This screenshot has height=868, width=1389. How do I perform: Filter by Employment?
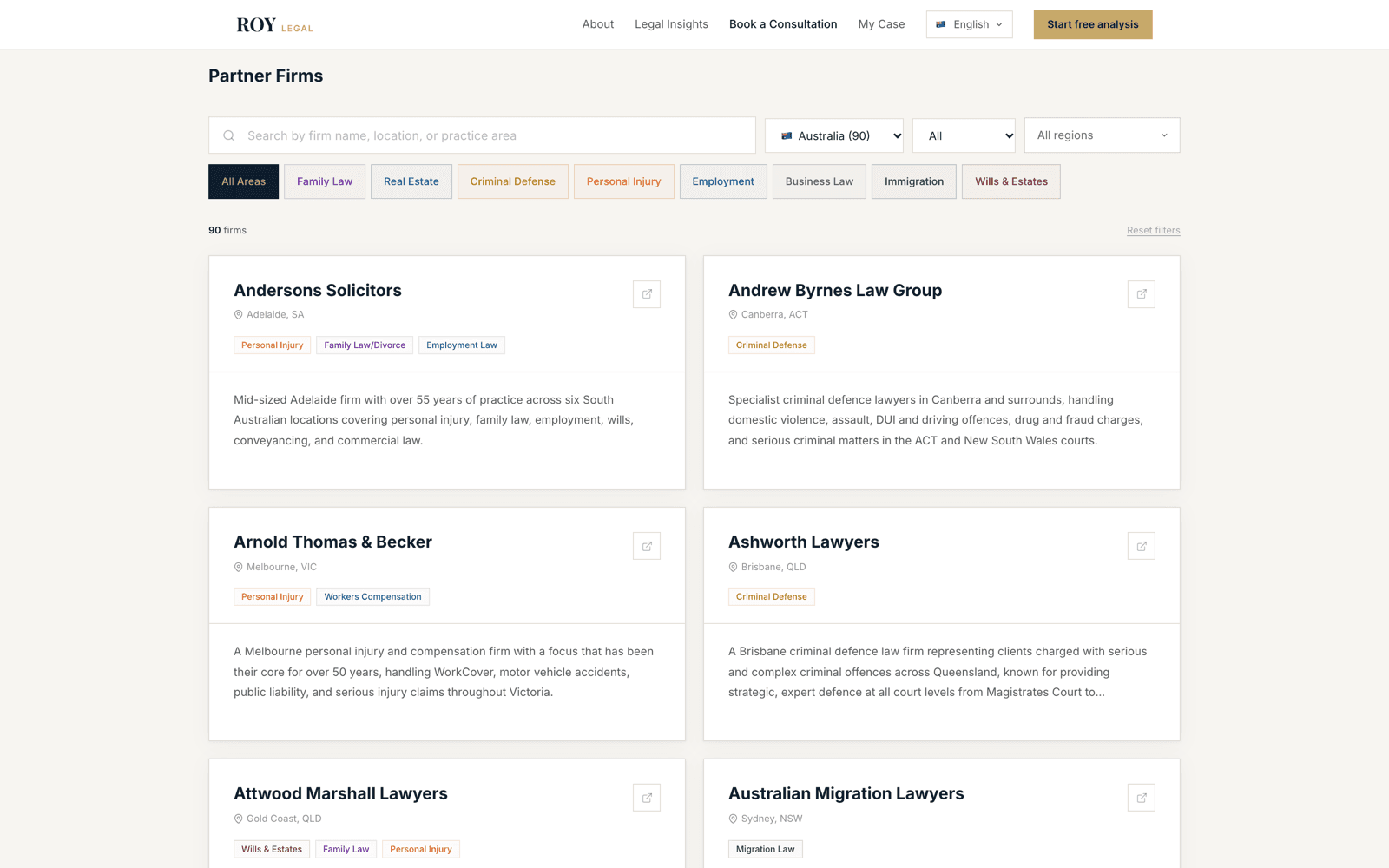[723, 181]
